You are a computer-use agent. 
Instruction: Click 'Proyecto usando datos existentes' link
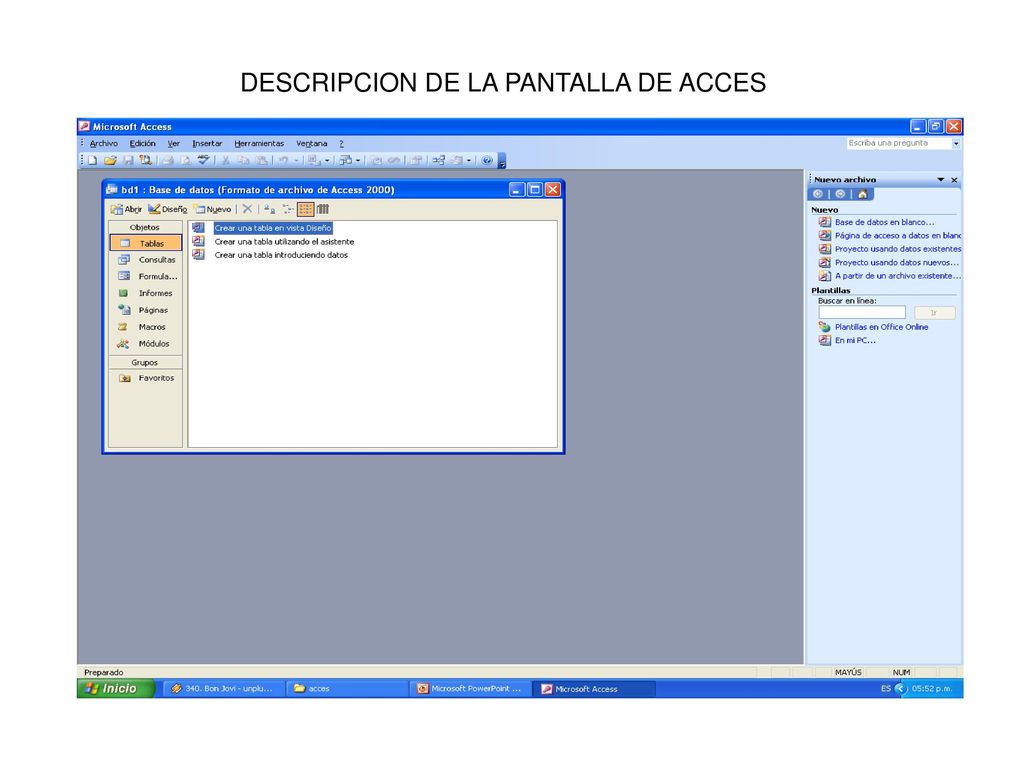coord(897,249)
